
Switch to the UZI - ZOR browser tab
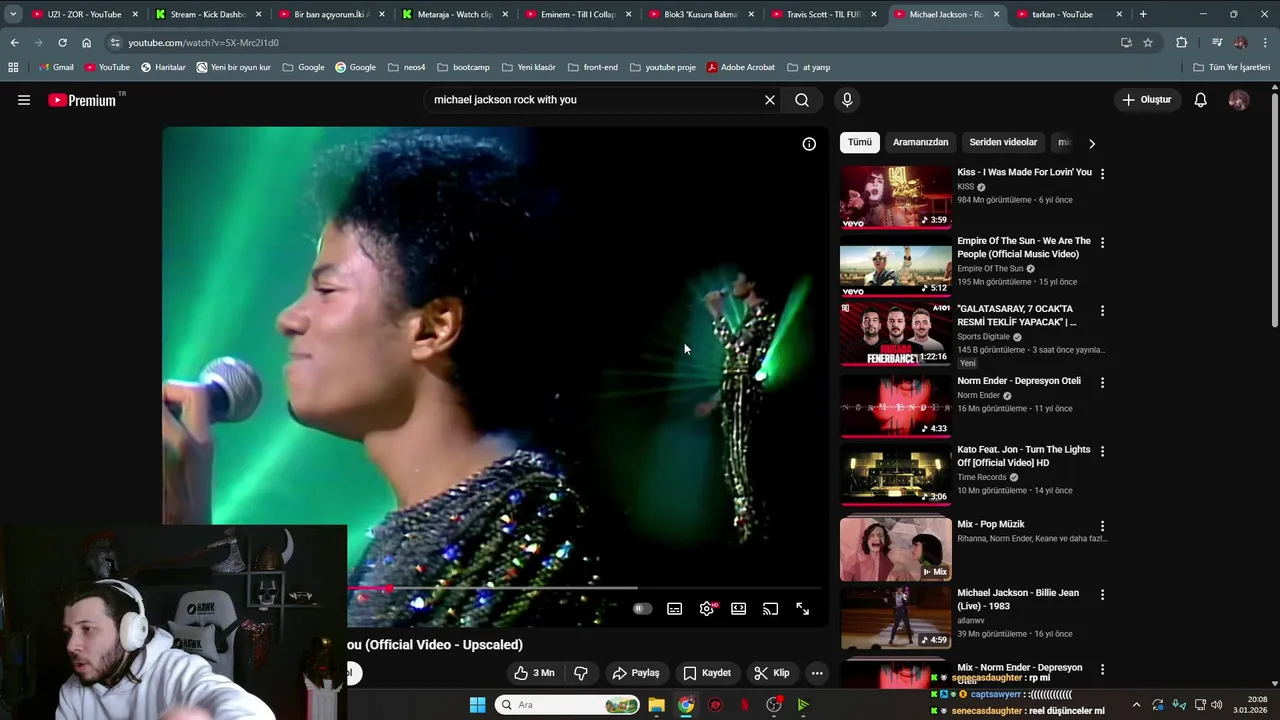tap(84, 14)
